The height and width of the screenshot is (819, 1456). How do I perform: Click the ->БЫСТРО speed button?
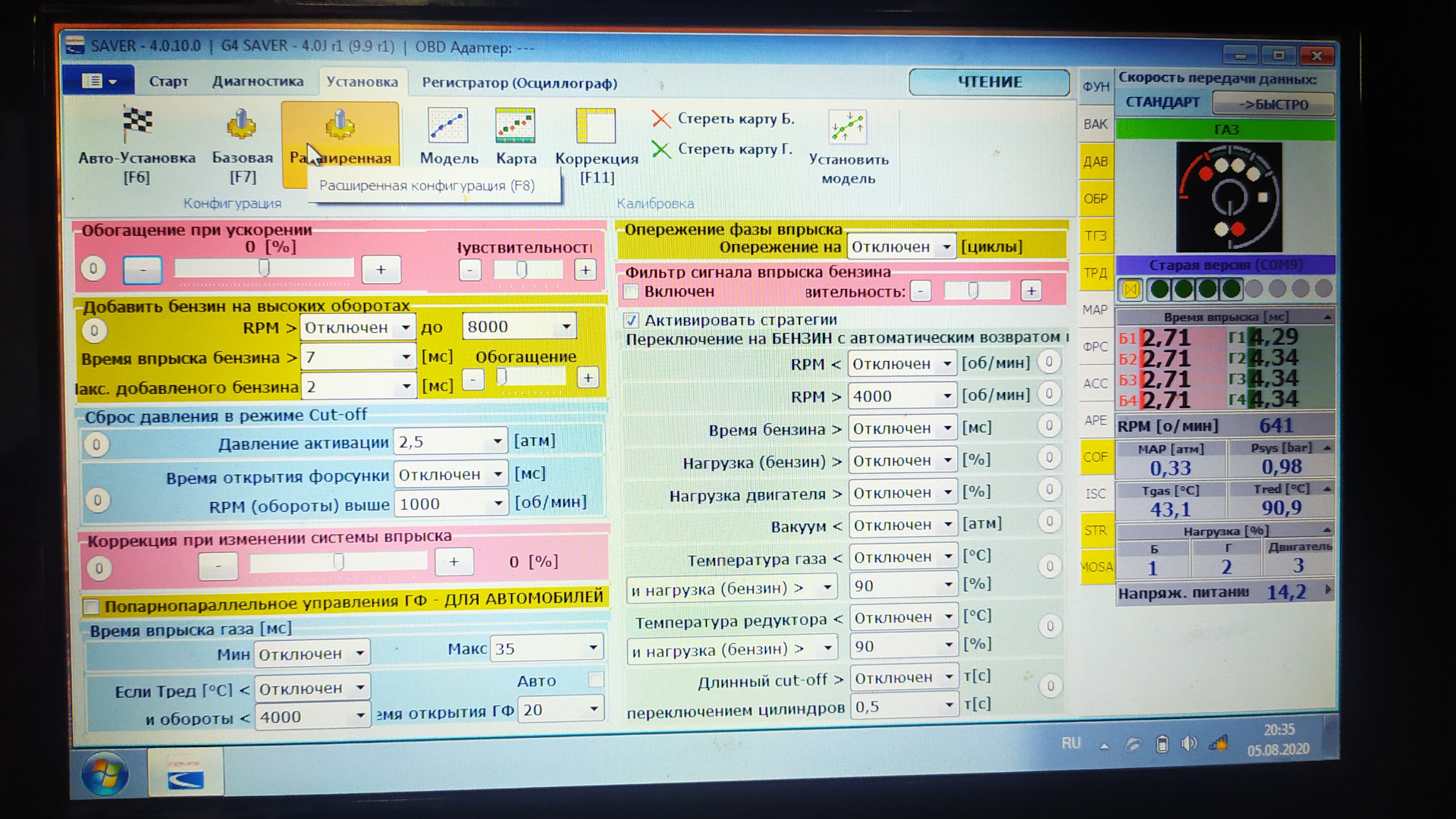click(1273, 105)
